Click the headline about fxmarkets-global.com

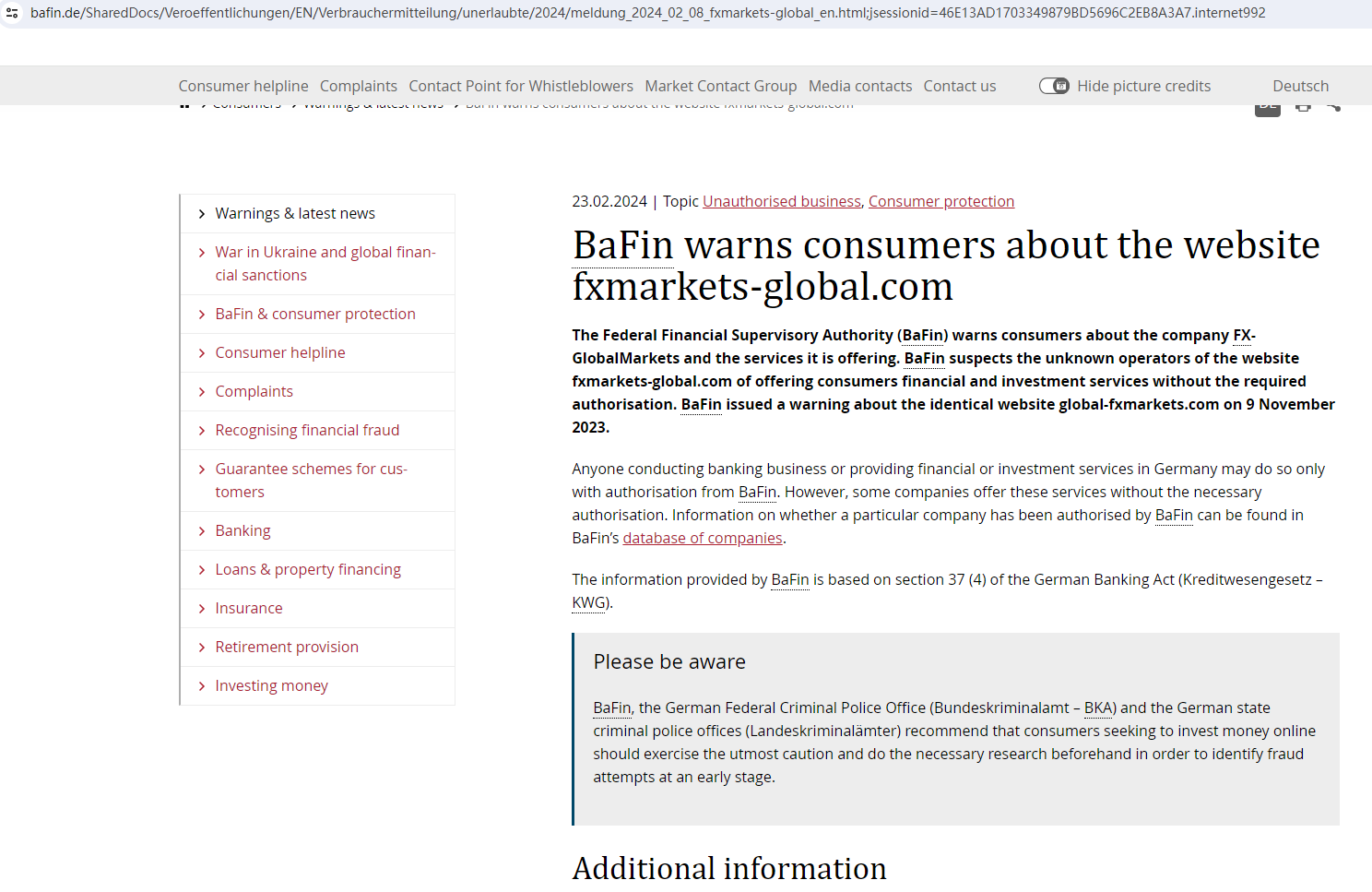[946, 266]
